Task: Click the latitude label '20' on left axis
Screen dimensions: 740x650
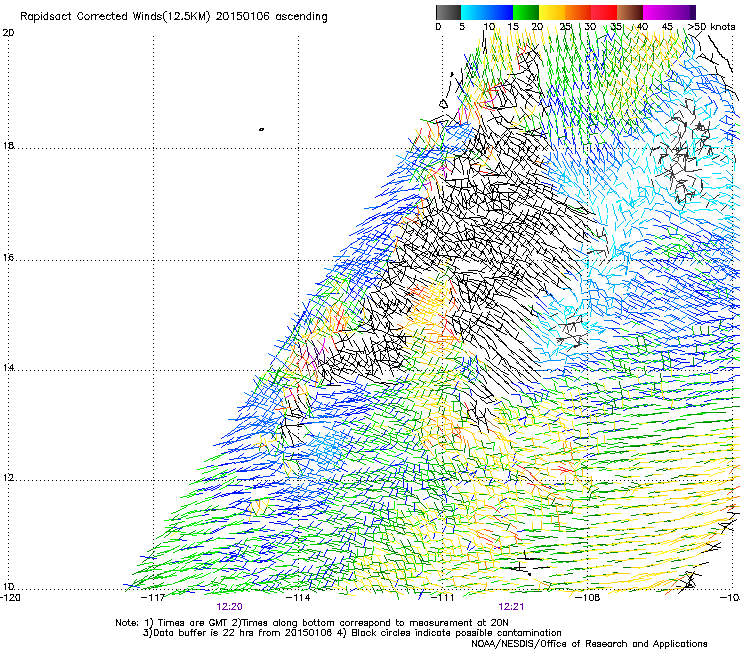Action: (x=8, y=33)
